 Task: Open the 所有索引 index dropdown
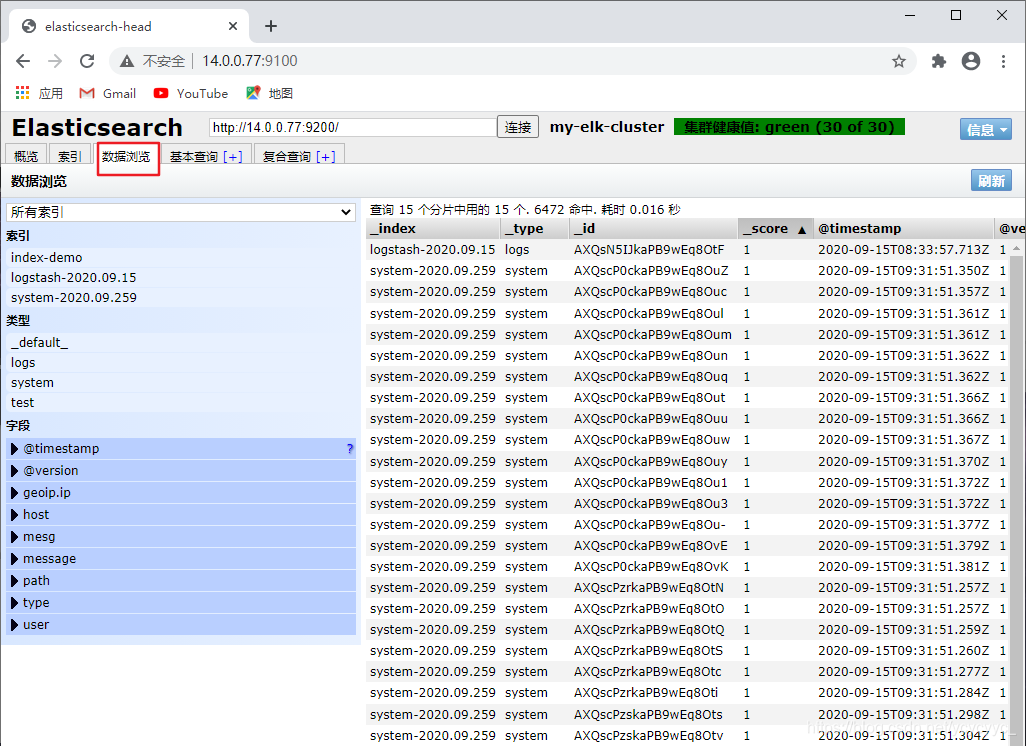pos(181,212)
